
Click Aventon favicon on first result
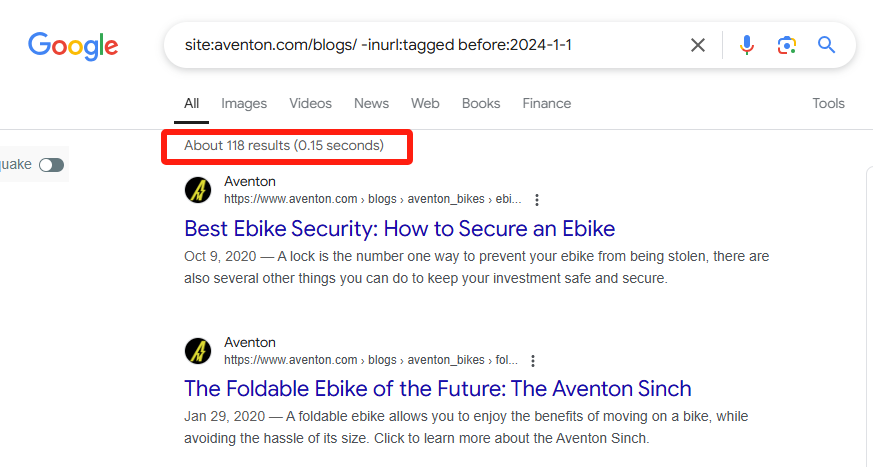tap(198, 191)
